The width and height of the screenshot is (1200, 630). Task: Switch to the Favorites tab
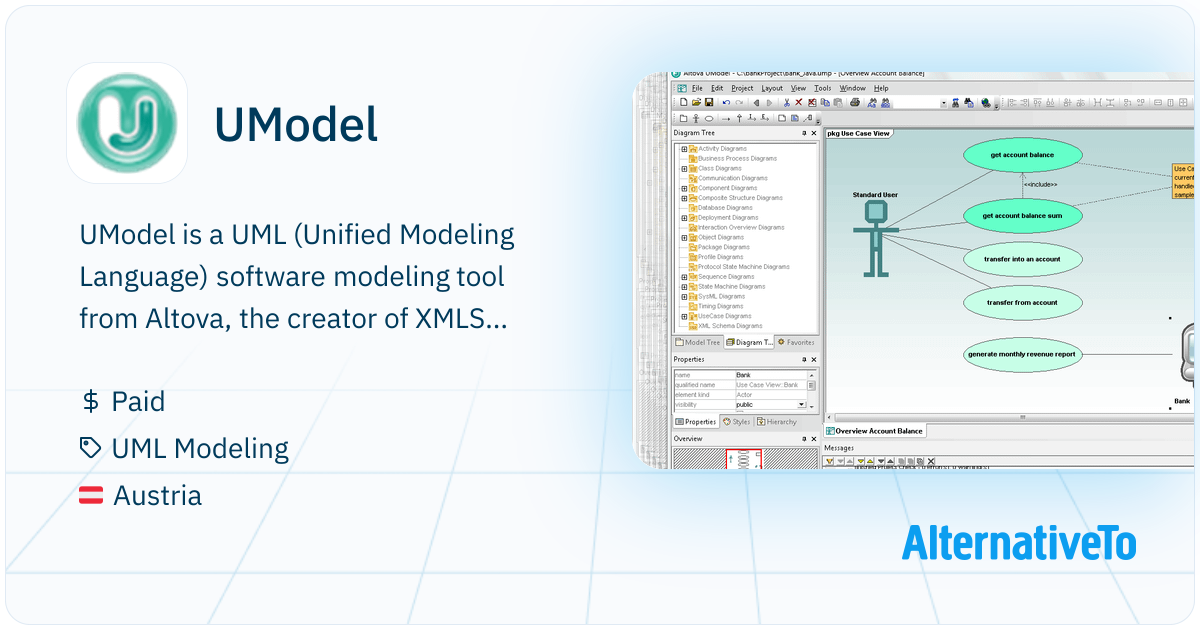pos(796,342)
